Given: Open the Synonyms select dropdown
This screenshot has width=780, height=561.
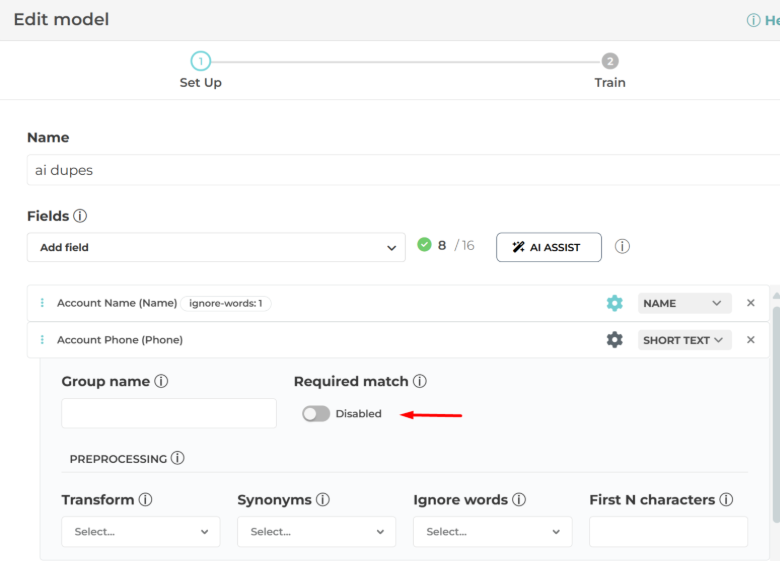Looking at the screenshot, I should [316, 532].
